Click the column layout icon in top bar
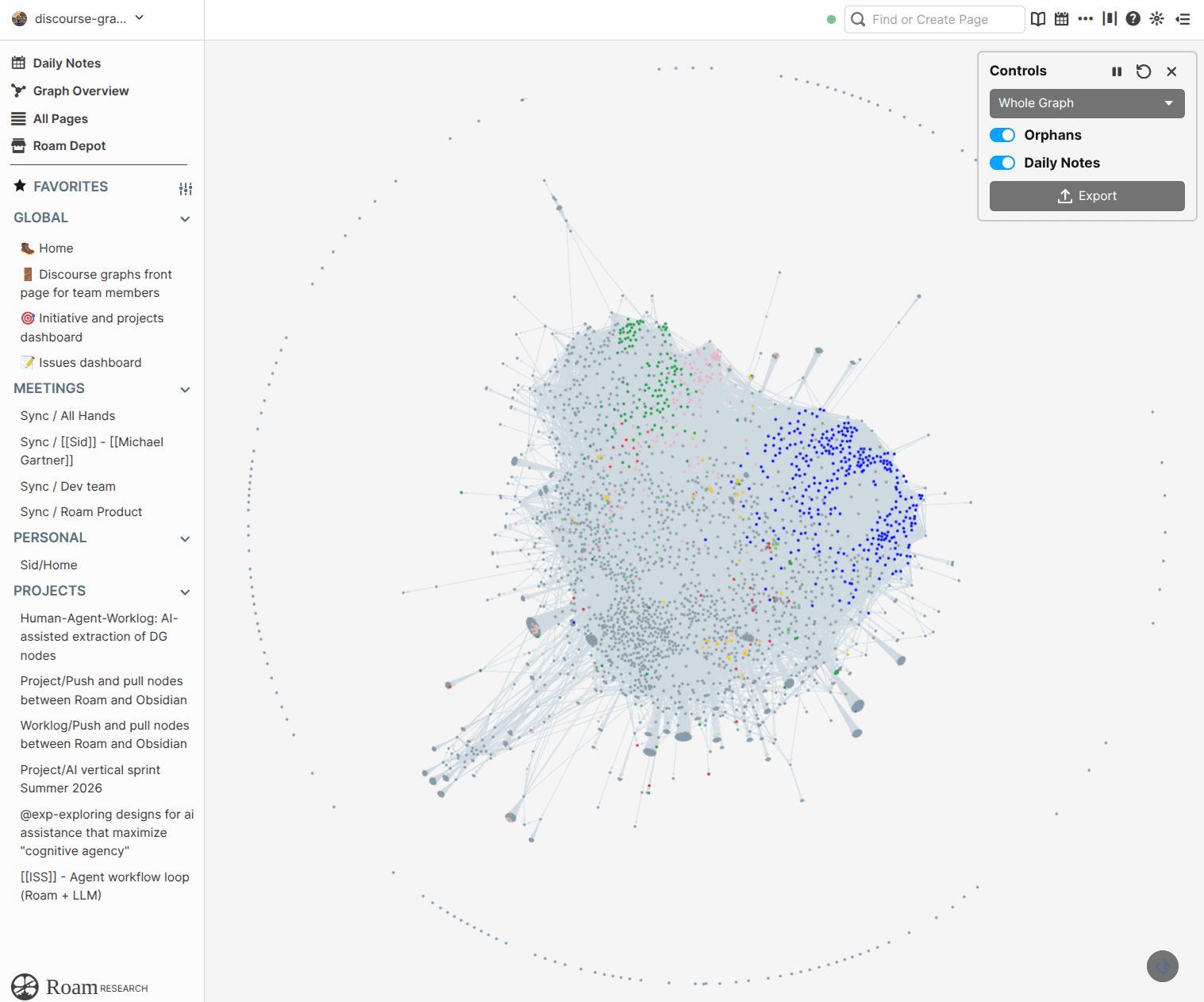This screenshot has height=1002, width=1204. coord(1110,19)
